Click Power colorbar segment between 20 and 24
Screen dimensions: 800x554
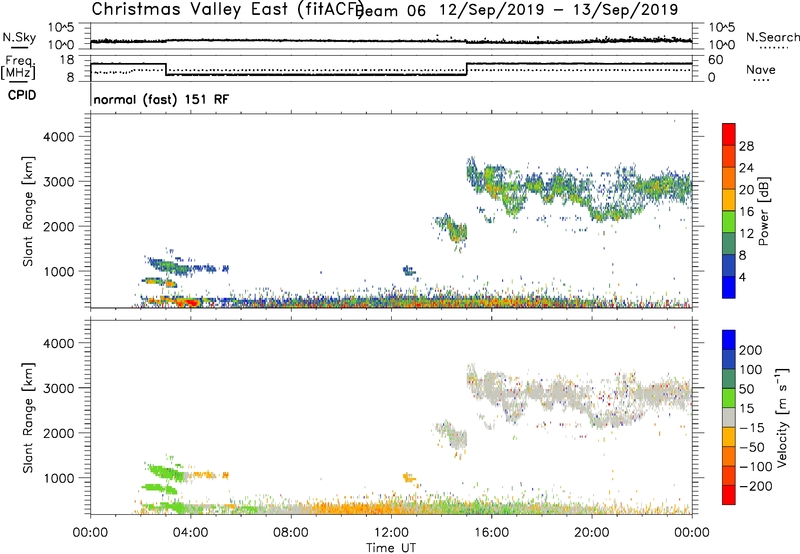point(729,178)
